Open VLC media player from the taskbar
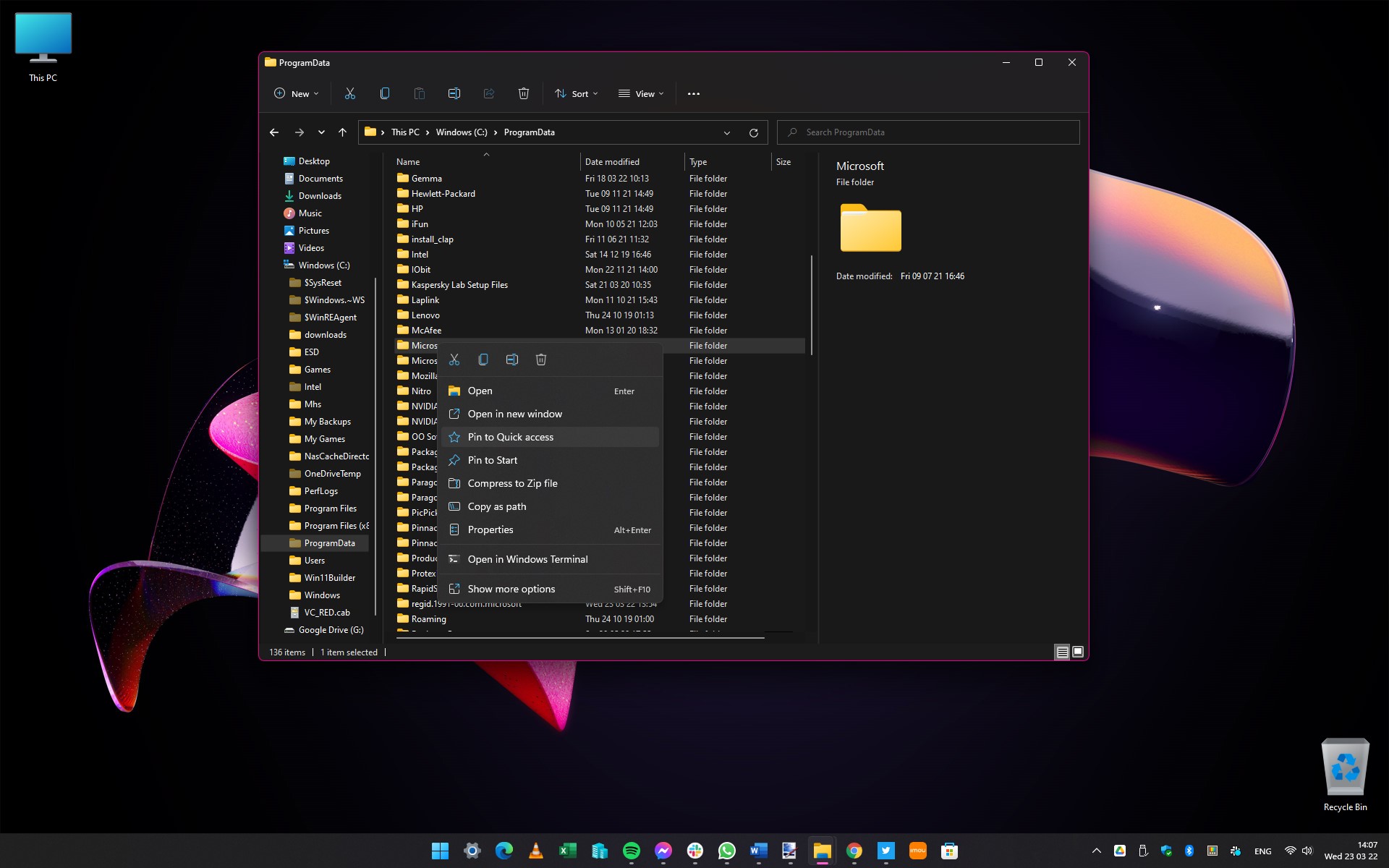Screen dimensions: 1389x868 [x=535, y=851]
